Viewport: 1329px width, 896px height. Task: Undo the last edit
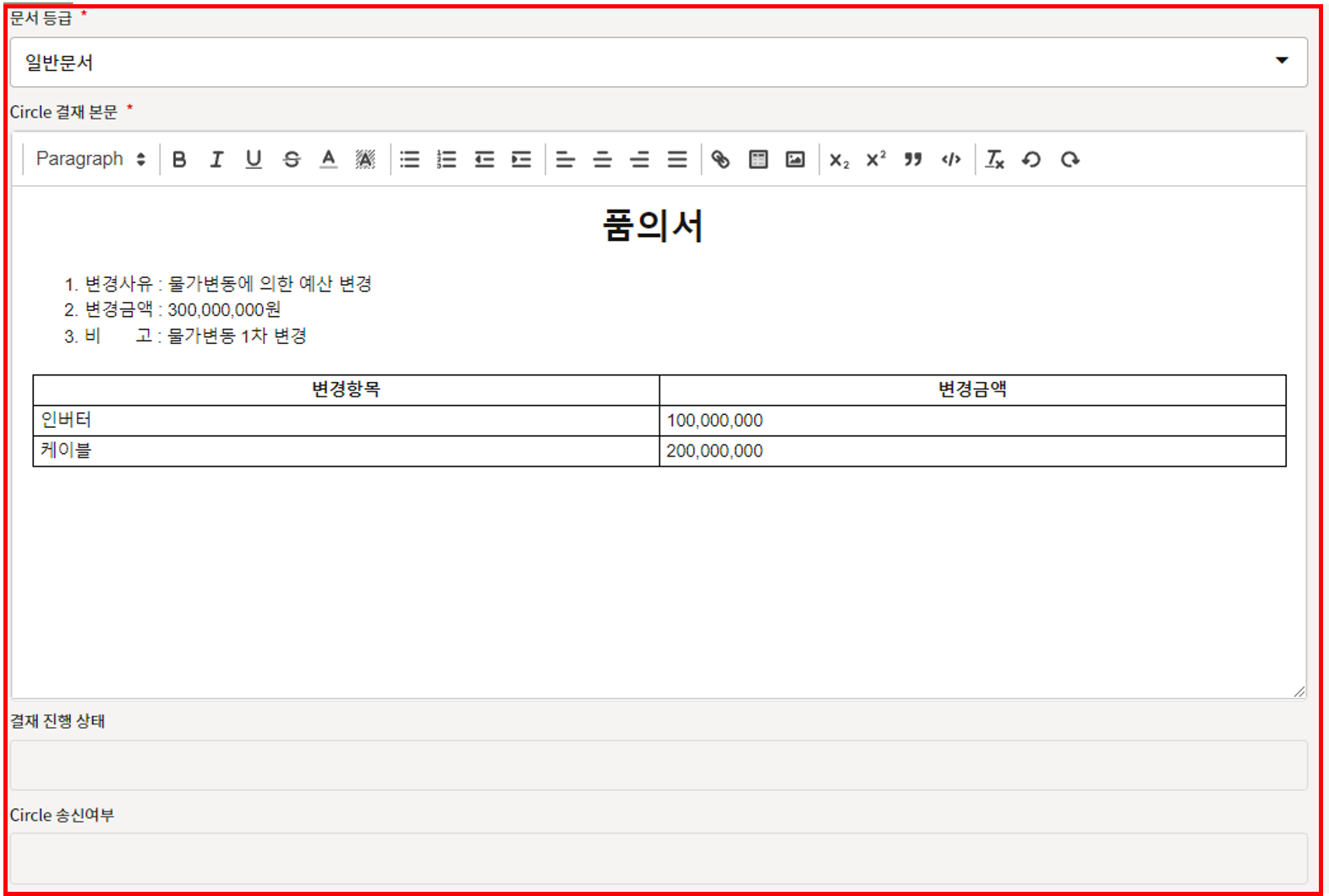pyautogui.click(x=1031, y=159)
